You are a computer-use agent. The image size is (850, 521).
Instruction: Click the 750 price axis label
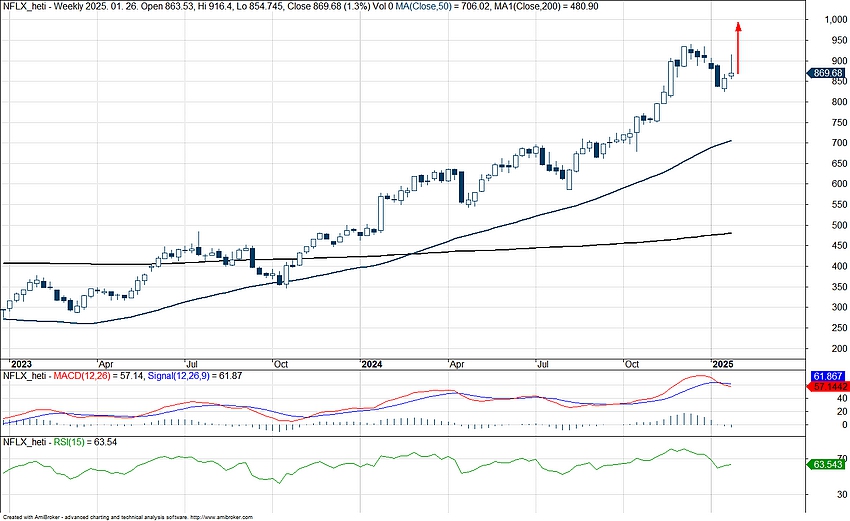tap(840, 123)
